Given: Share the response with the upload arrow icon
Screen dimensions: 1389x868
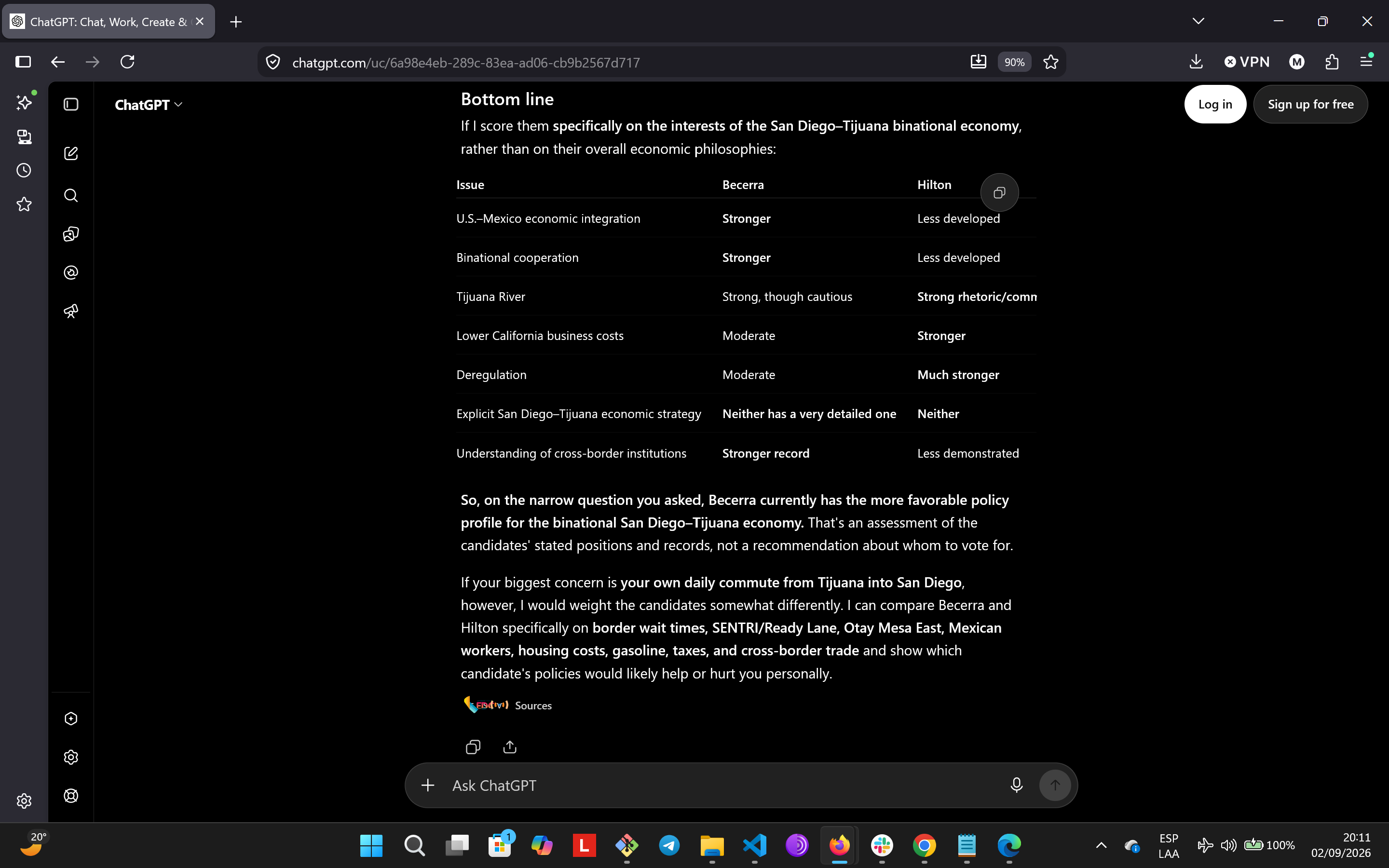Looking at the screenshot, I should click(510, 747).
